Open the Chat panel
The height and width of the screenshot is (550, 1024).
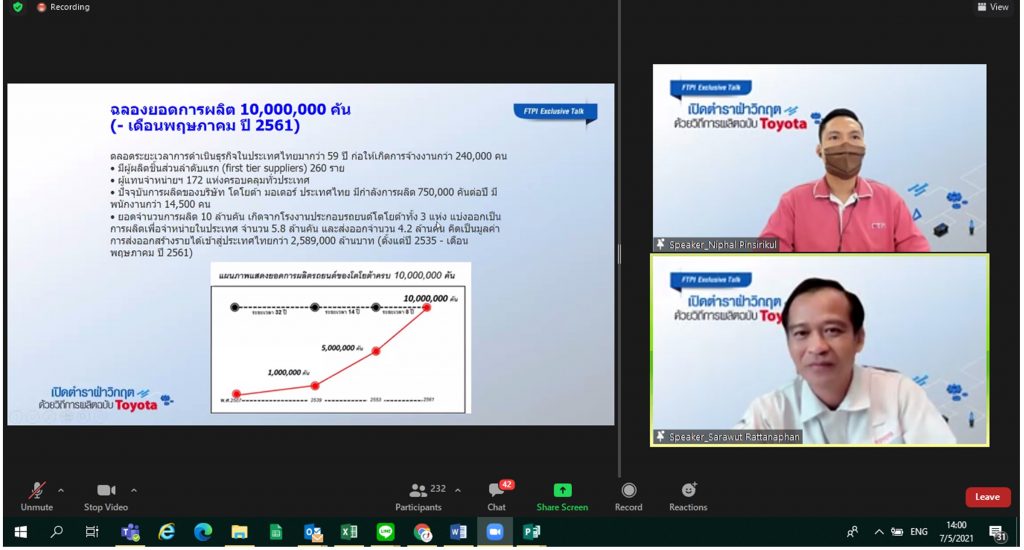click(497, 496)
